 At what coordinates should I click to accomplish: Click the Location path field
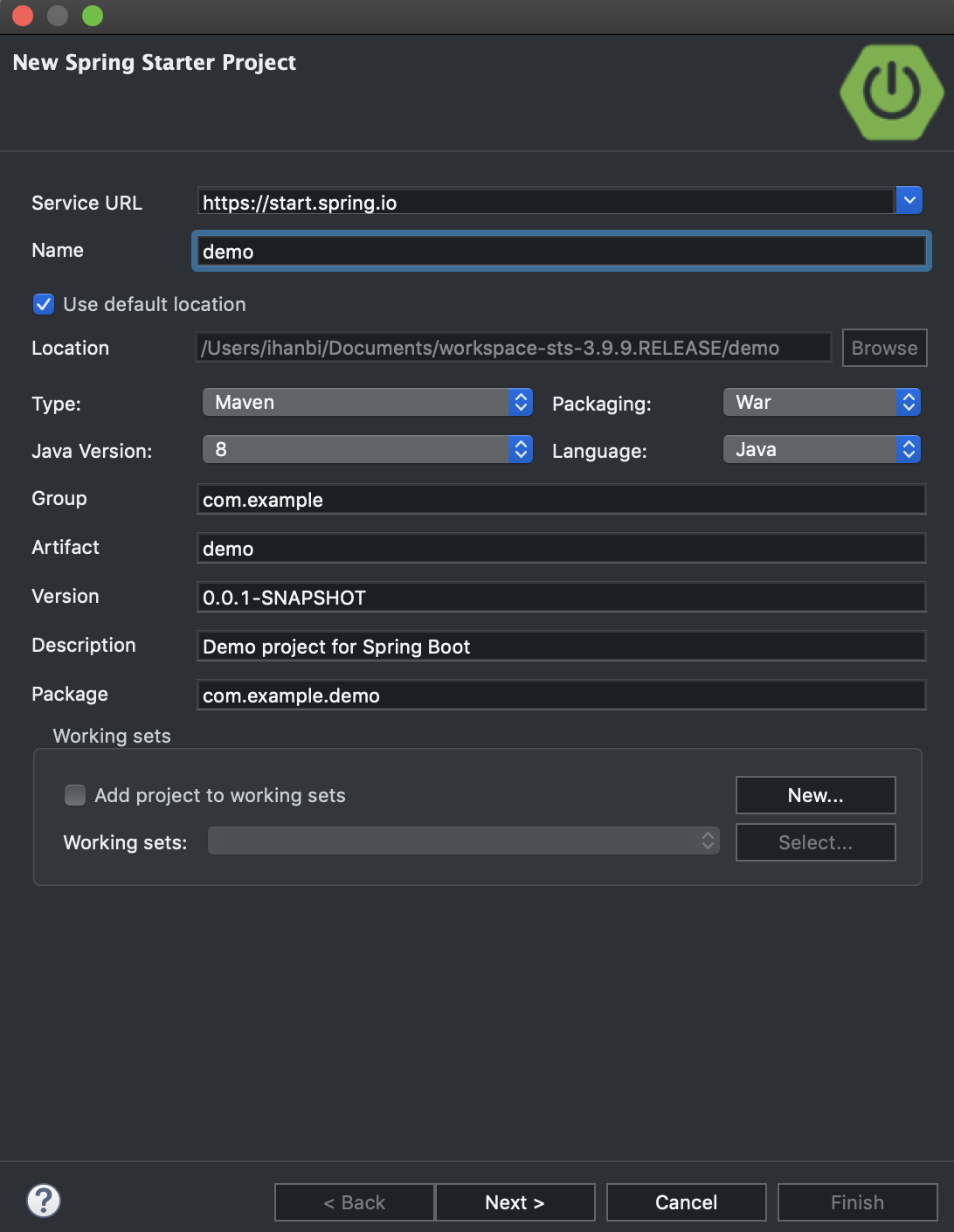click(x=513, y=348)
